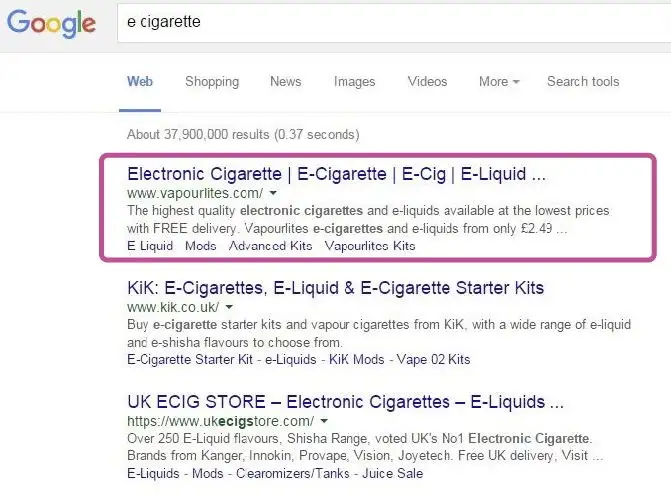
Task: Open the 'Advanced Kits' sitelink
Action: (x=270, y=246)
